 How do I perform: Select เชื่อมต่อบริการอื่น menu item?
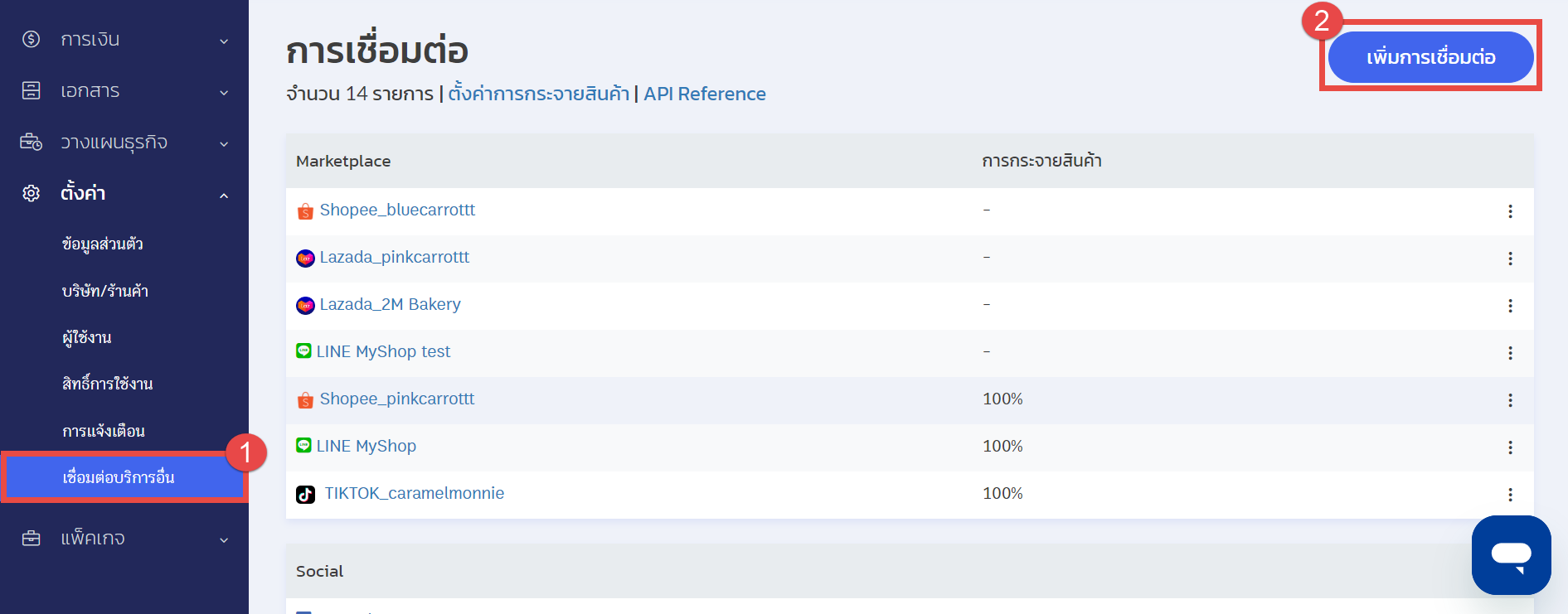click(124, 477)
